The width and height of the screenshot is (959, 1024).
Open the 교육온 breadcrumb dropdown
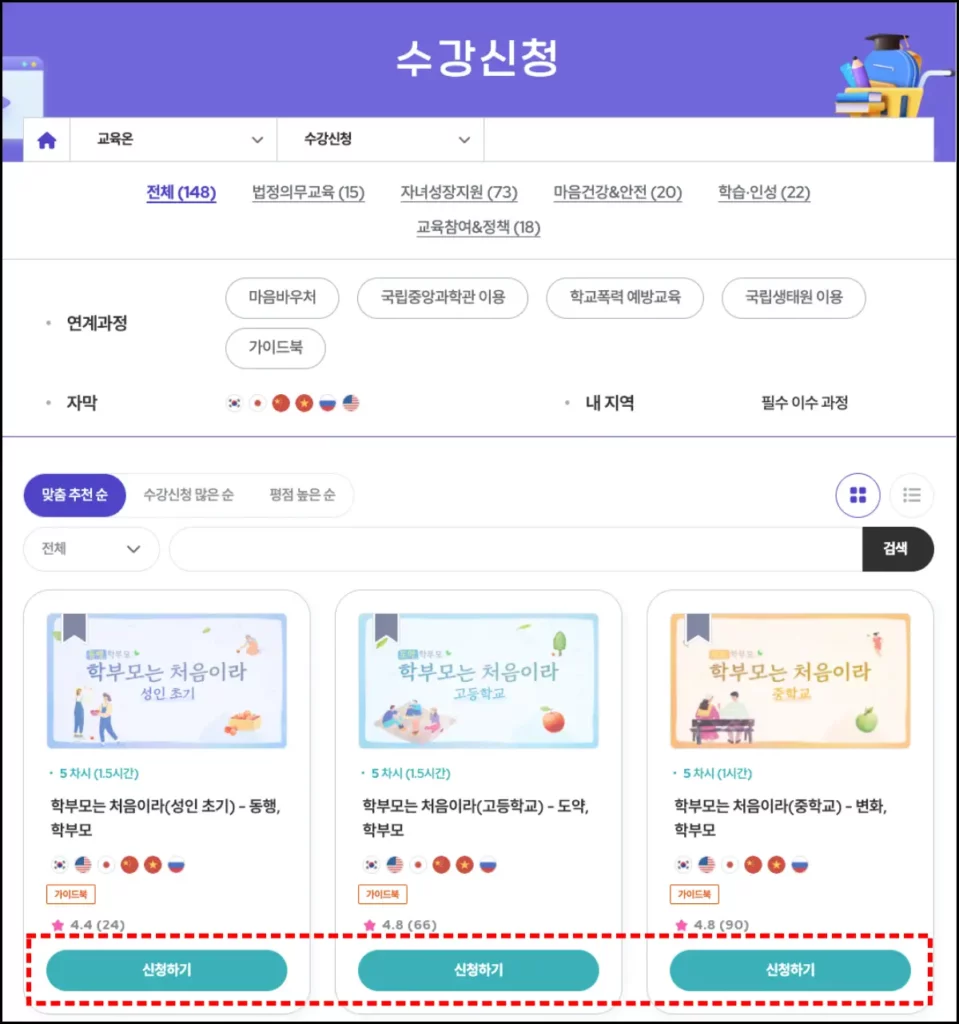coord(173,139)
